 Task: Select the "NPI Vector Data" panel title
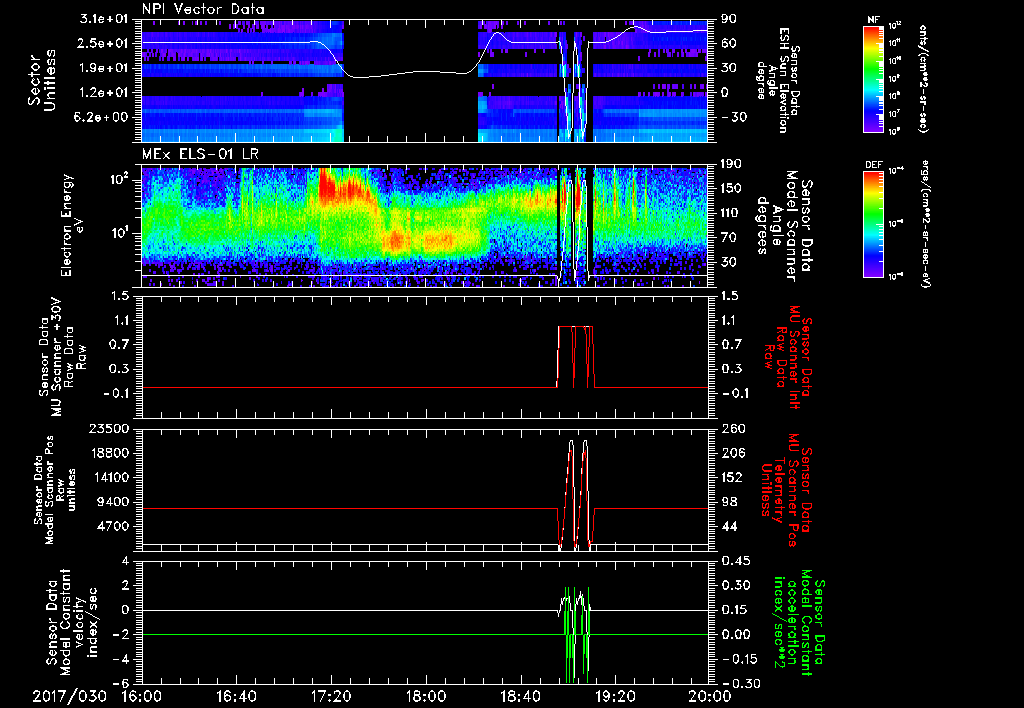(x=203, y=9)
